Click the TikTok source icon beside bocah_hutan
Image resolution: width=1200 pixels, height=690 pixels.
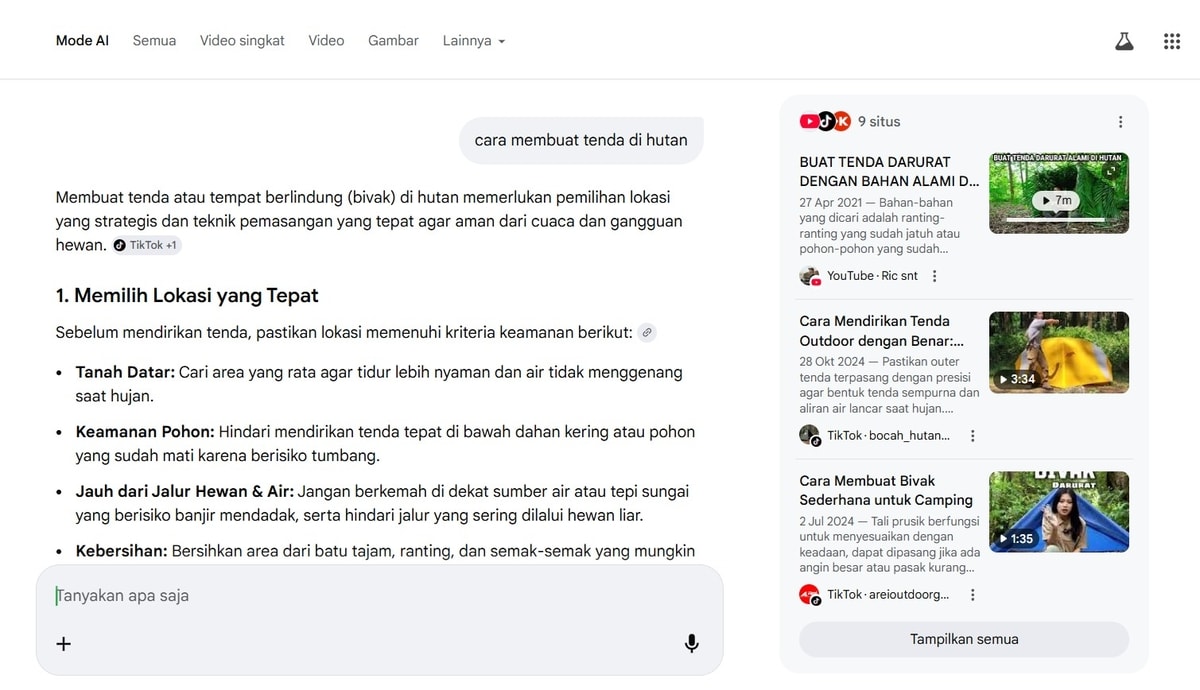(x=809, y=435)
